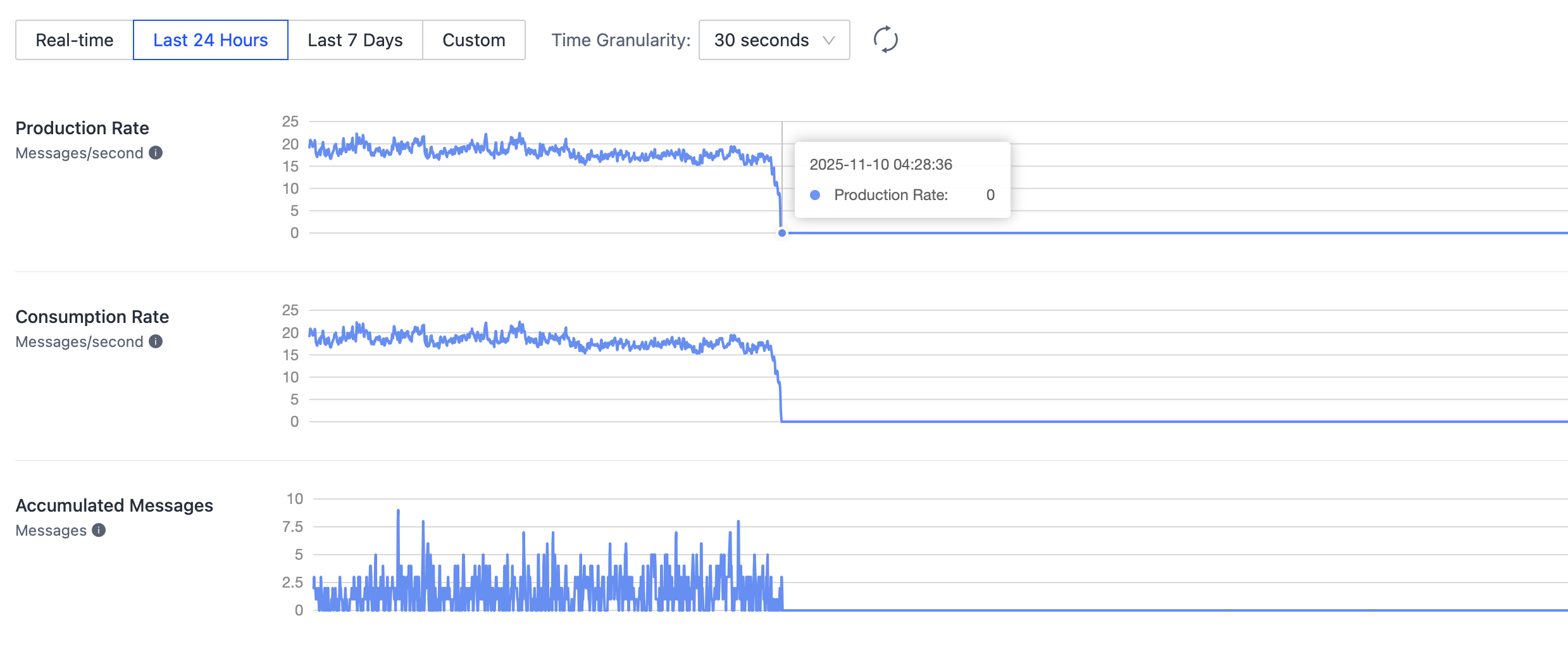The height and width of the screenshot is (656, 1568).
Task: Click the Time Granularity label
Action: click(621, 40)
